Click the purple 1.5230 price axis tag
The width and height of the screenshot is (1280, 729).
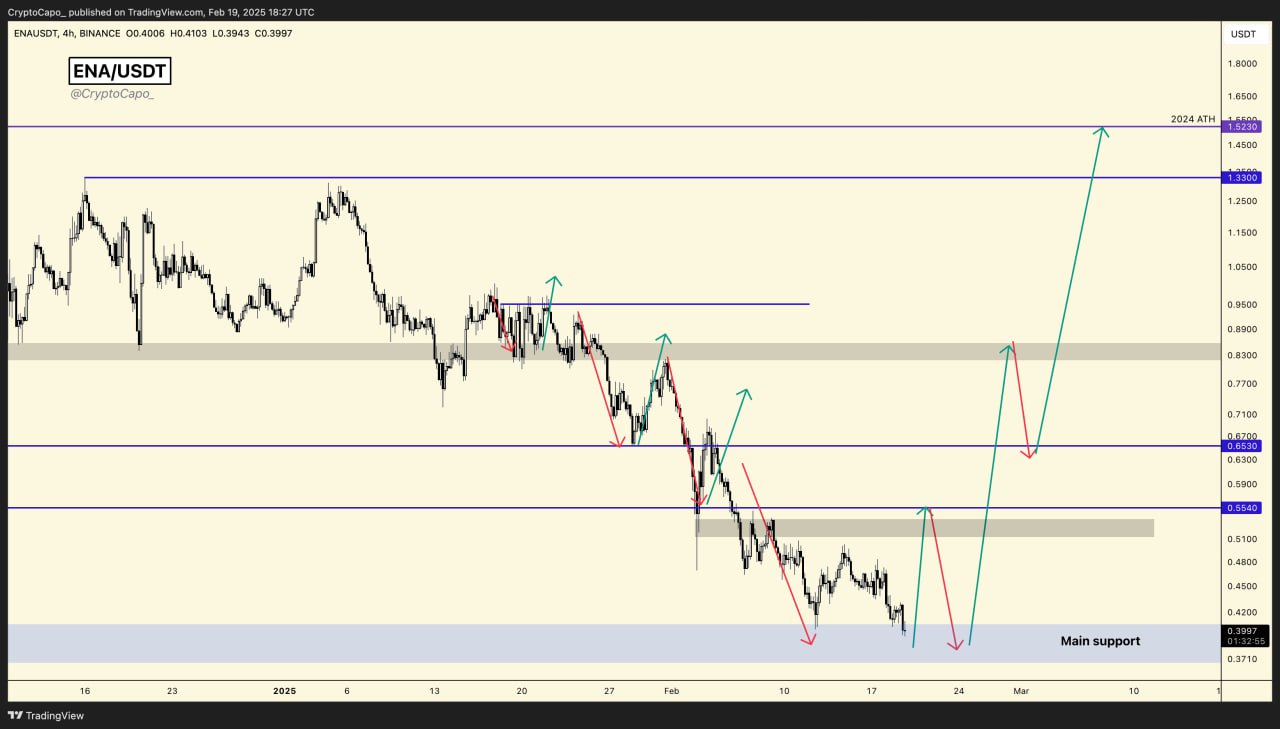[1241, 127]
